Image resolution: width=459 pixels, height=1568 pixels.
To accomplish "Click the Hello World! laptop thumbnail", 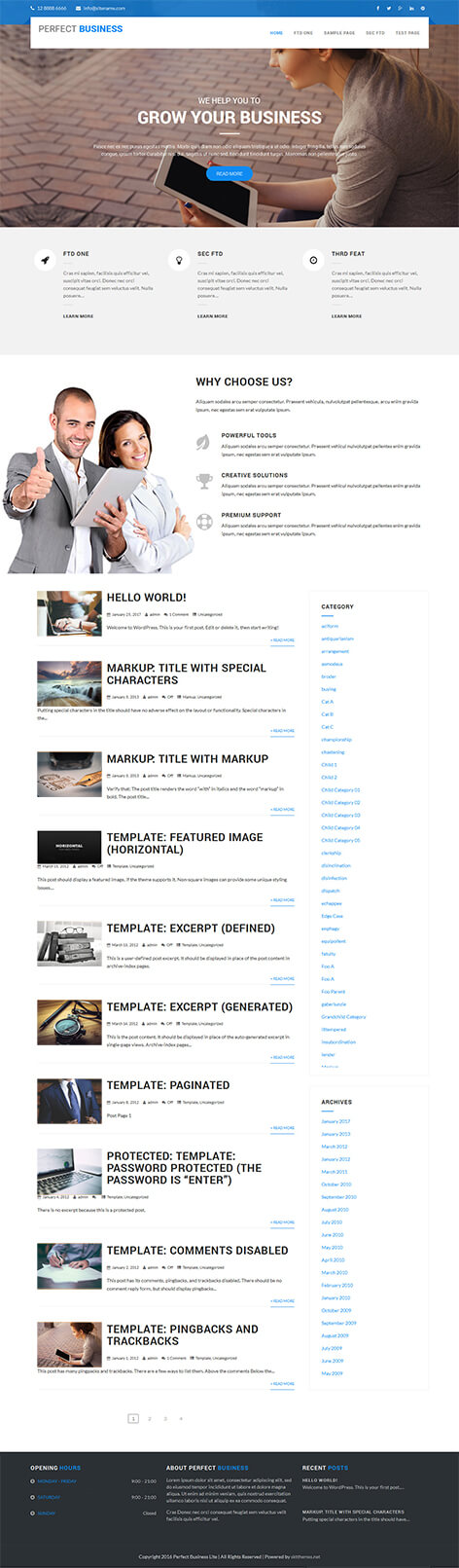I will (69, 613).
